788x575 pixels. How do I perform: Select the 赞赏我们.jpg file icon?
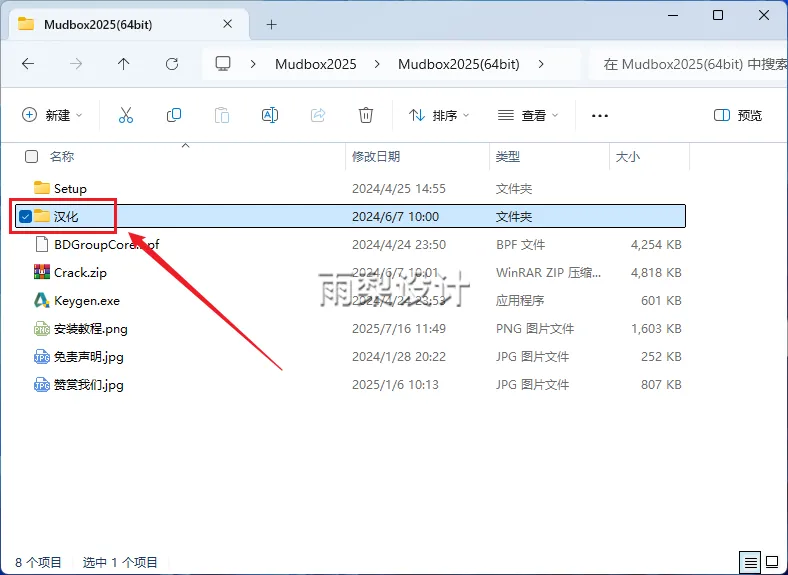point(42,385)
